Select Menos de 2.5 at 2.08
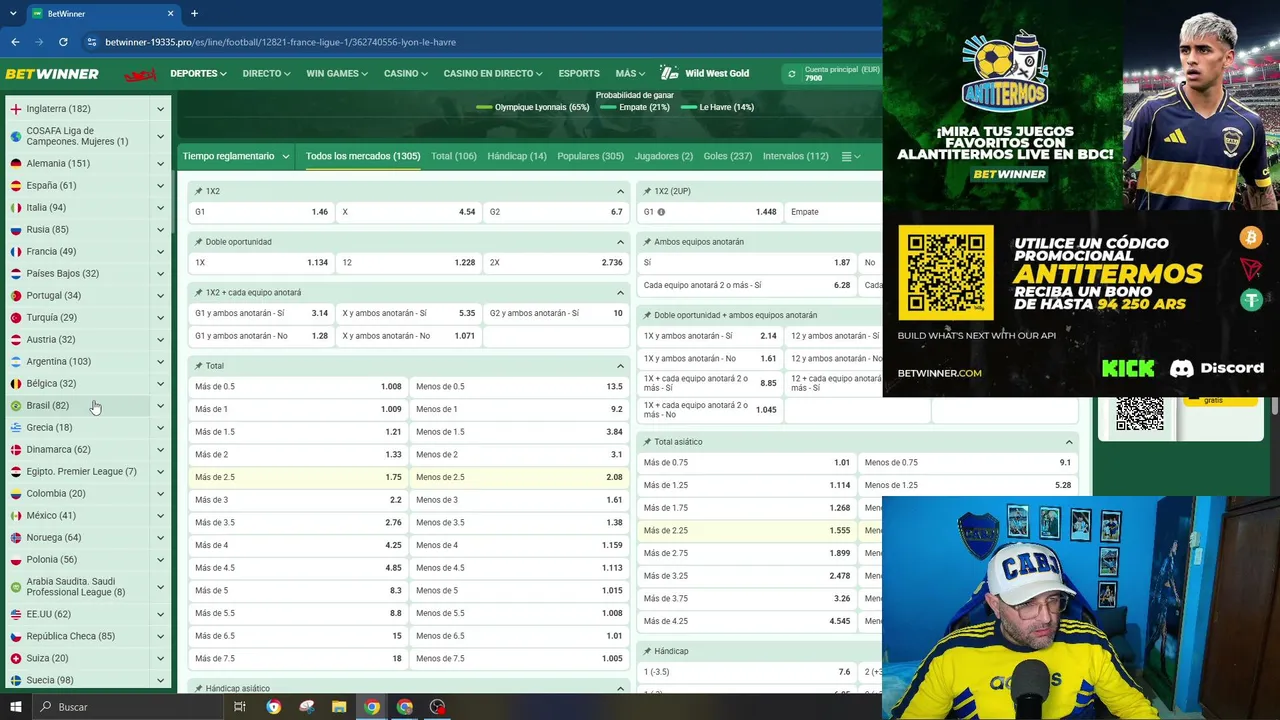 pos(519,478)
